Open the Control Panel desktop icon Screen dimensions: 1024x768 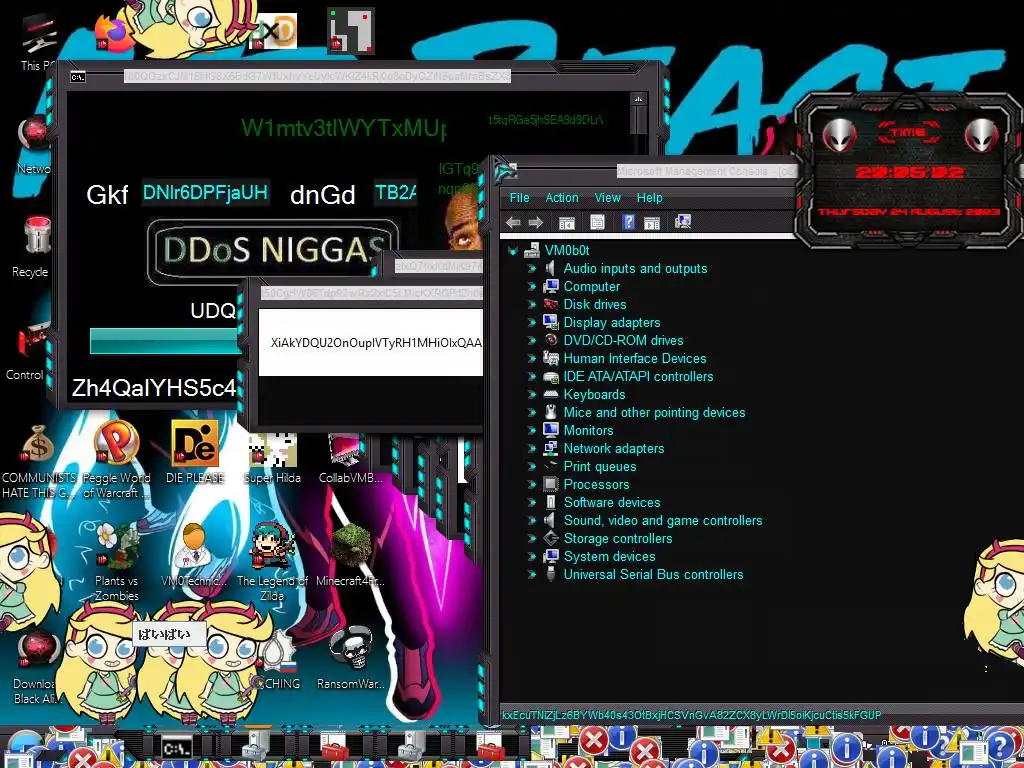pyautogui.click(x=33, y=342)
